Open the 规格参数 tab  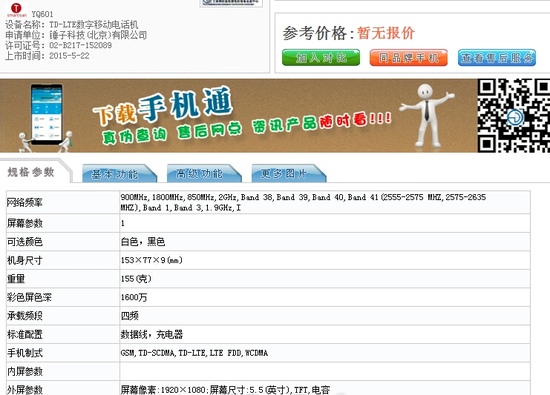point(31,172)
